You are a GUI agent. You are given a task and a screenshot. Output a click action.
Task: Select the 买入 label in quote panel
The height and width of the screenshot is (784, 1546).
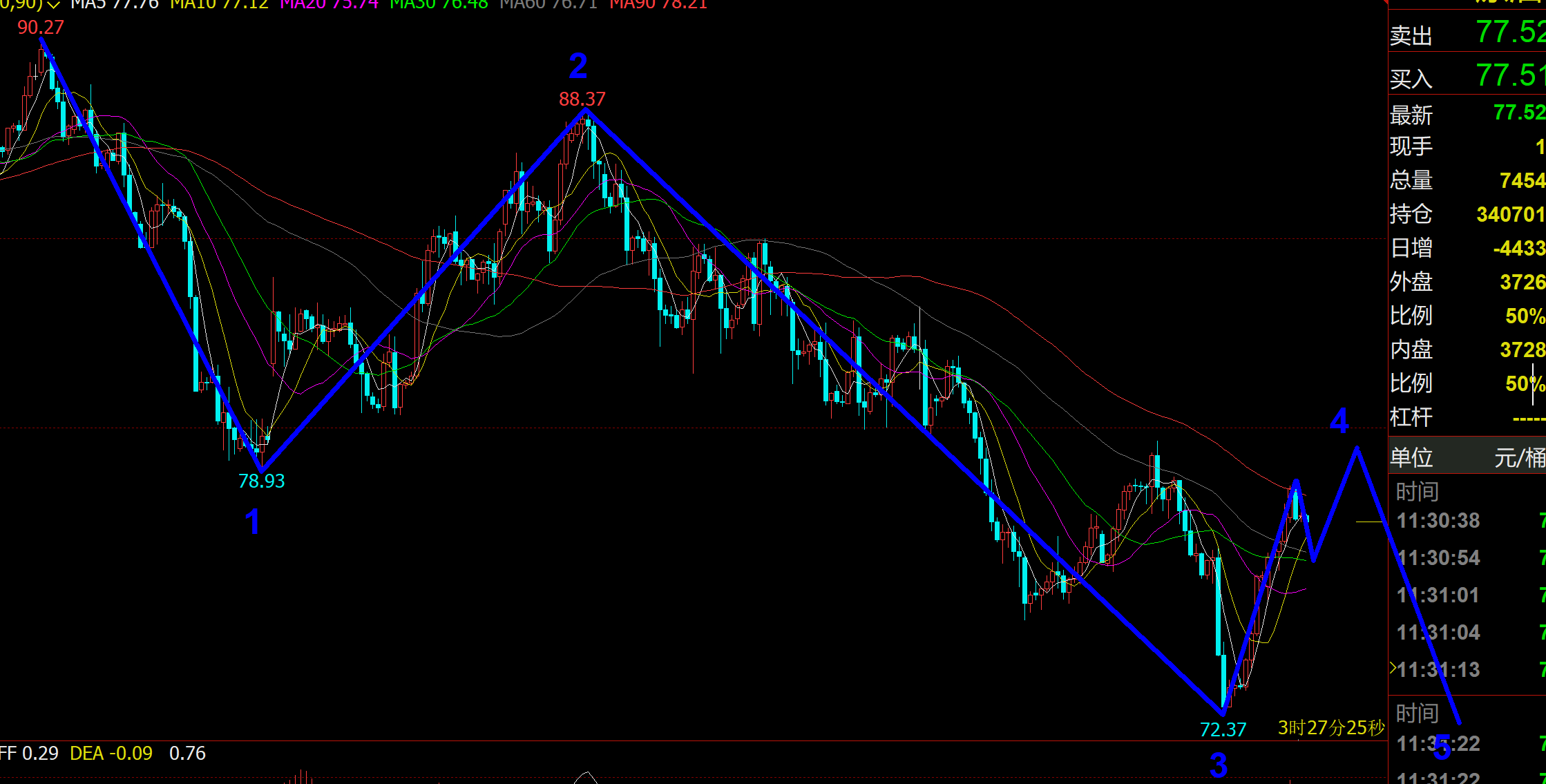[1411, 79]
